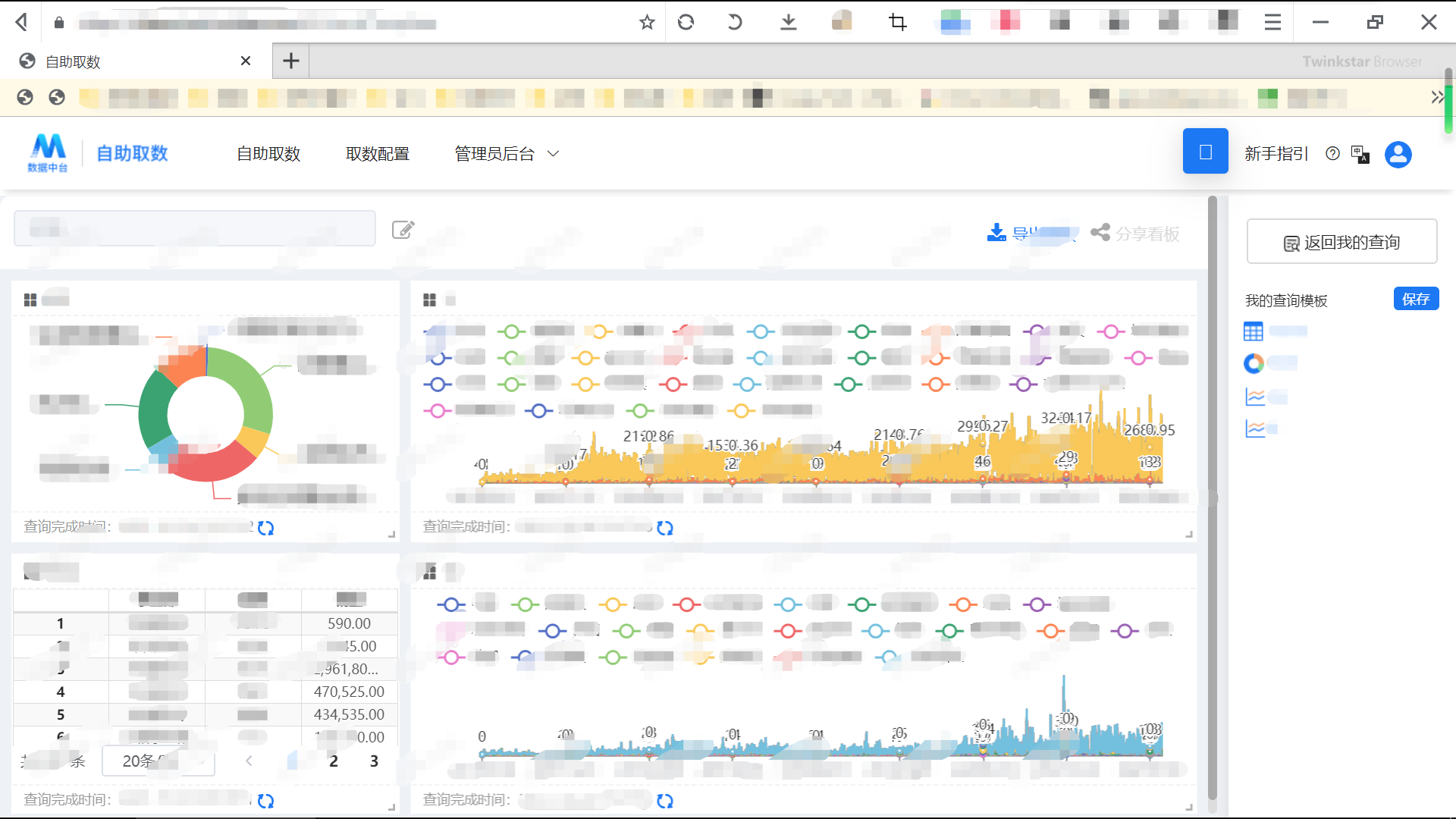Open the 新手指引 guide
The image size is (1456, 819).
click(x=1276, y=154)
